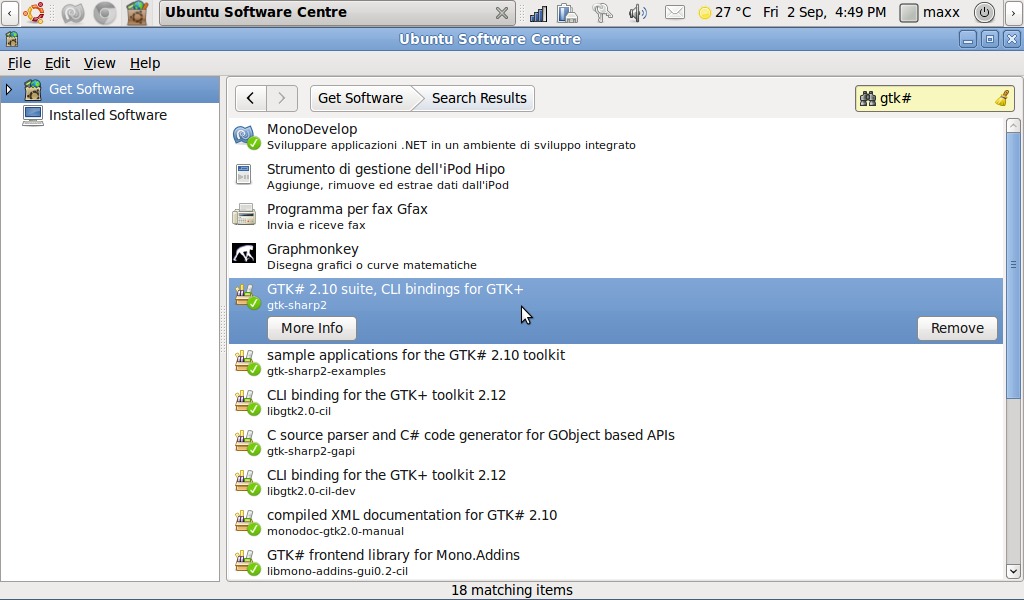Click the Chromium launcher in the panel
The height and width of the screenshot is (600, 1024).
pyautogui.click(x=104, y=12)
